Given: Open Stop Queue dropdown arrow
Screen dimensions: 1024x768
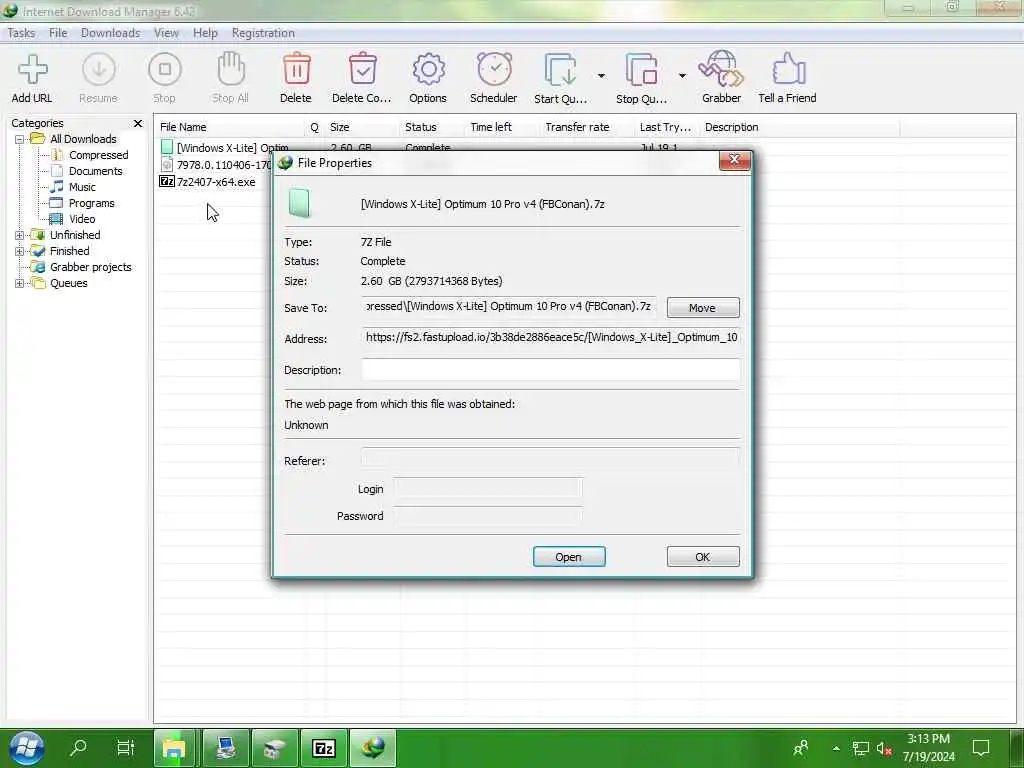Looking at the screenshot, I should (x=682, y=76).
